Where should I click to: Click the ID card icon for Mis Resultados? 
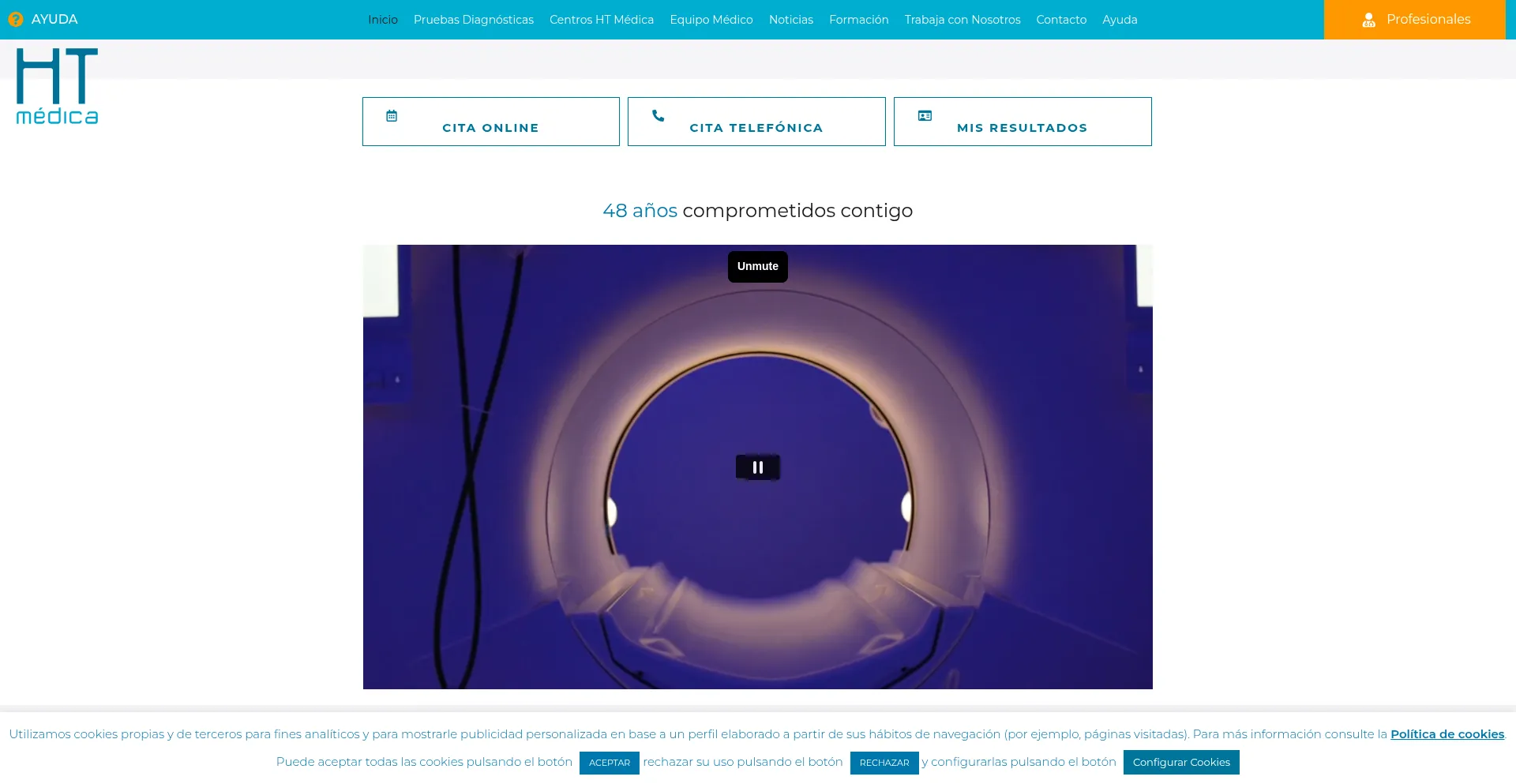point(924,115)
